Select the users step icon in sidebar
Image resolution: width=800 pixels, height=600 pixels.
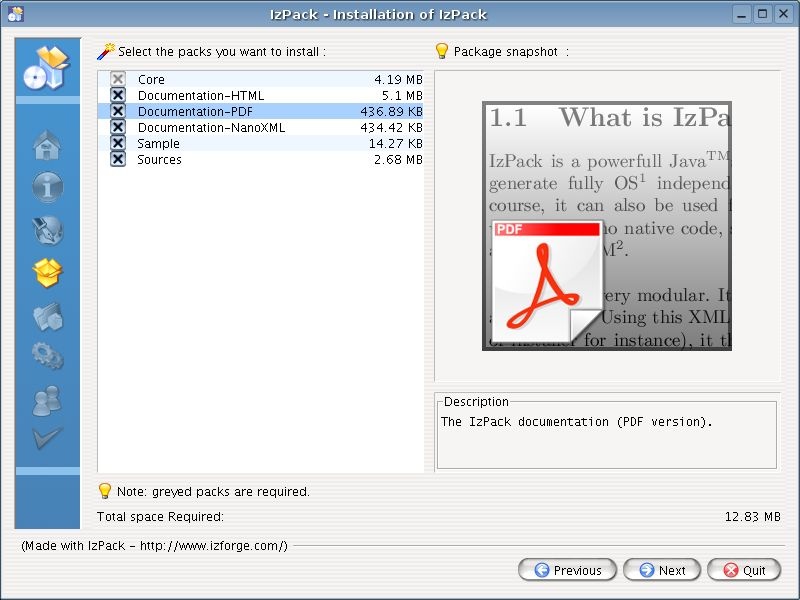[47, 399]
